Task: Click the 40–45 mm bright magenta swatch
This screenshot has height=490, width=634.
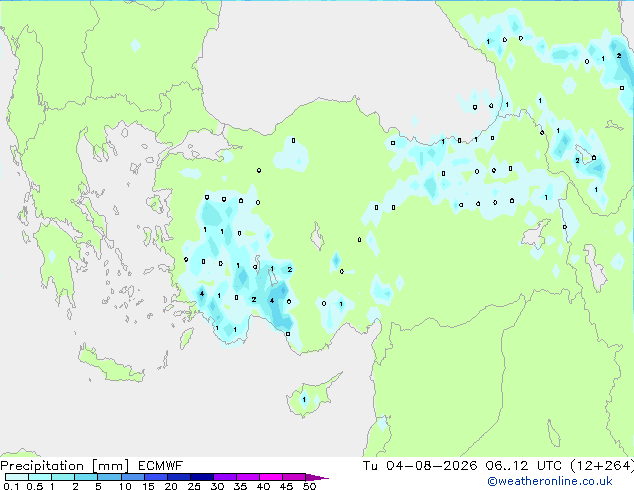Action: coord(271,477)
